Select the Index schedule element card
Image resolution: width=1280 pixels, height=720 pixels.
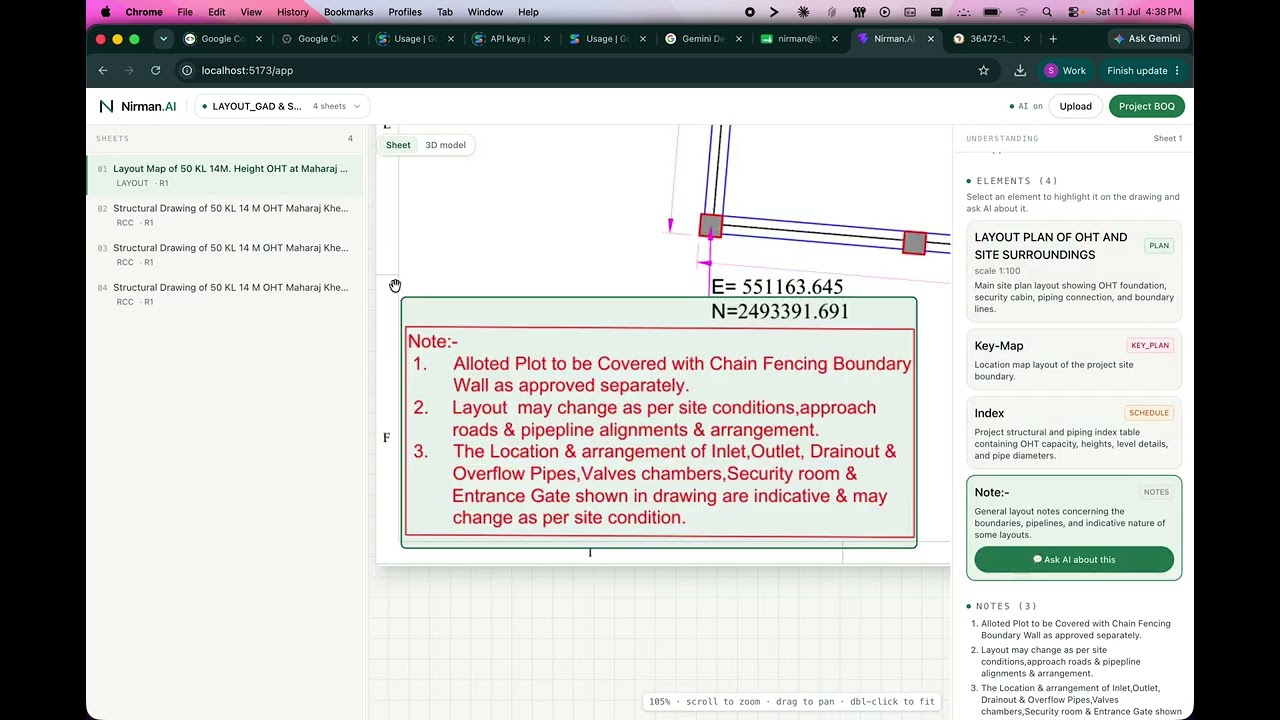tap(1074, 433)
